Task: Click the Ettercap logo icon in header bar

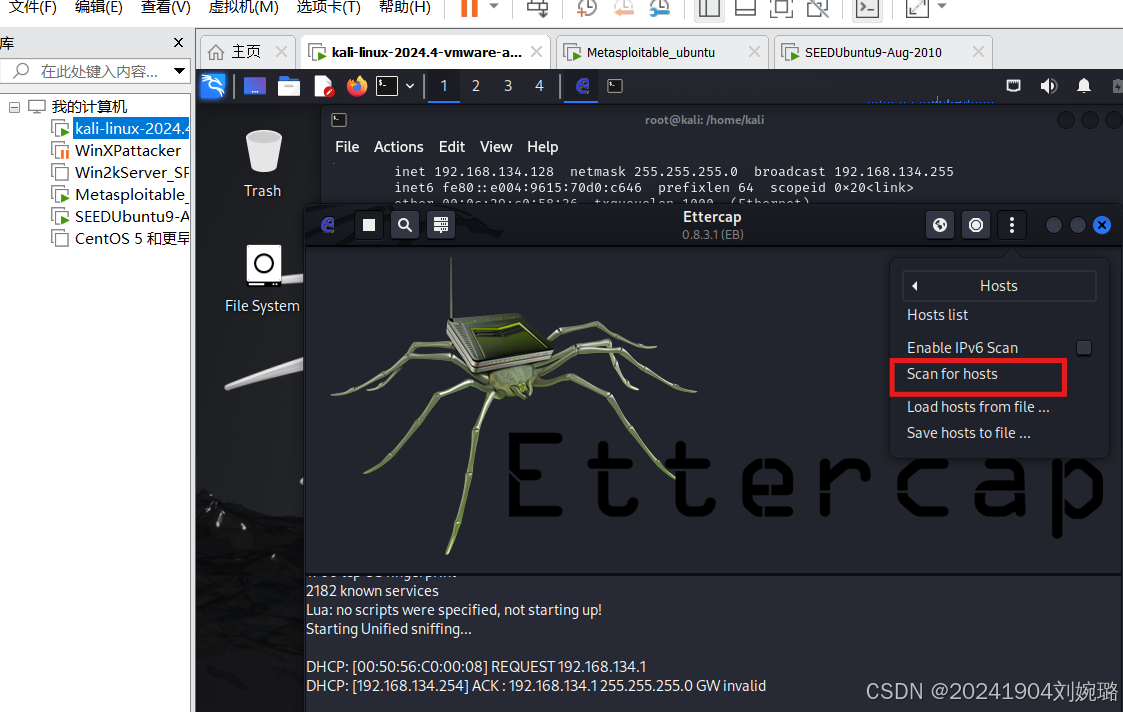Action: point(328,225)
